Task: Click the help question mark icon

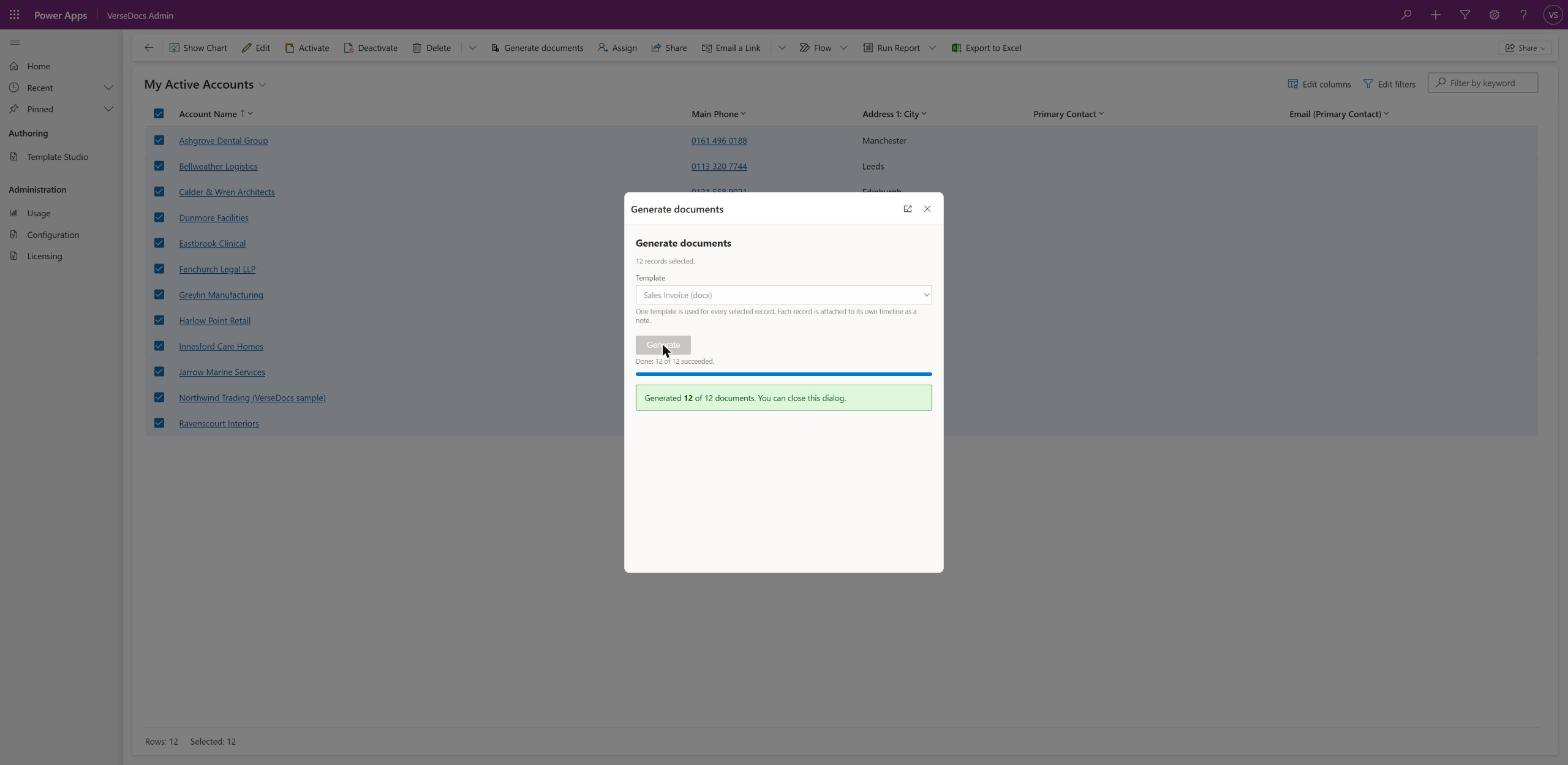Action: tap(1523, 15)
